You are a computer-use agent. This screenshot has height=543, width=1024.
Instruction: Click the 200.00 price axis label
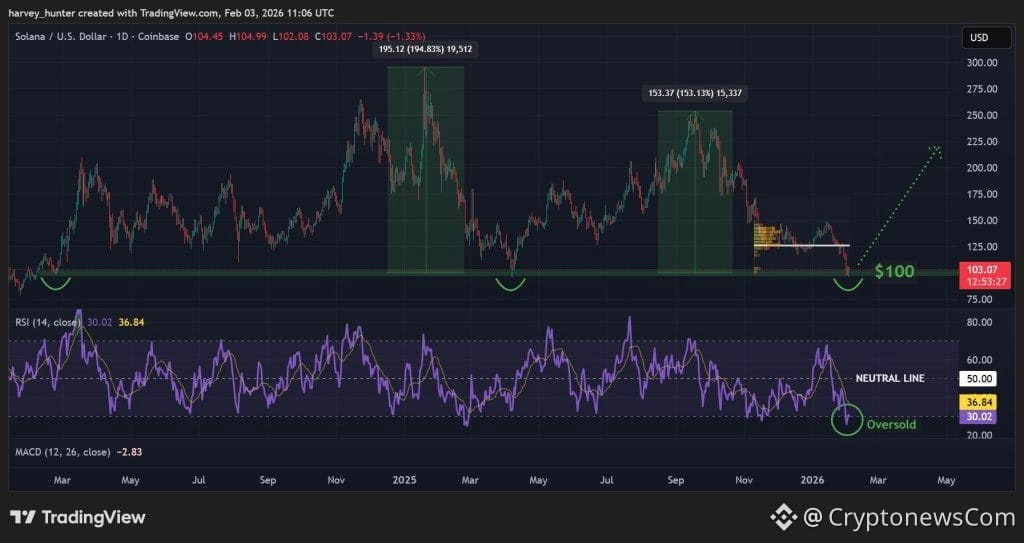click(x=982, y=168)
